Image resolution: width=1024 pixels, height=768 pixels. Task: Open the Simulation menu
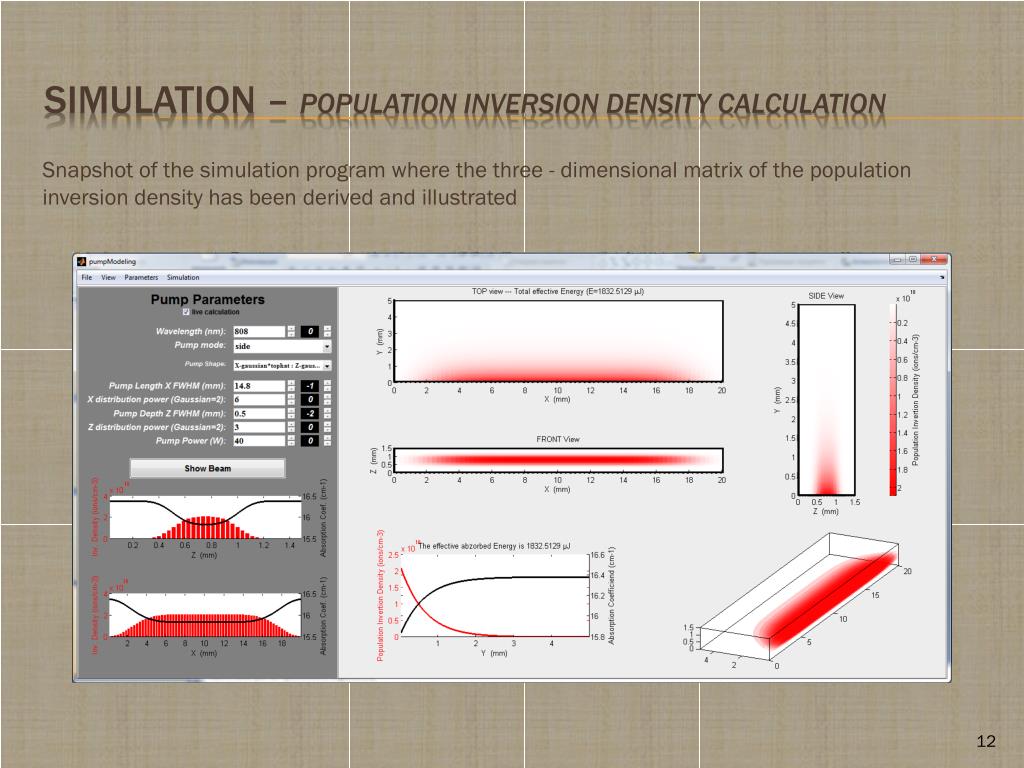[x=183, y=278]
